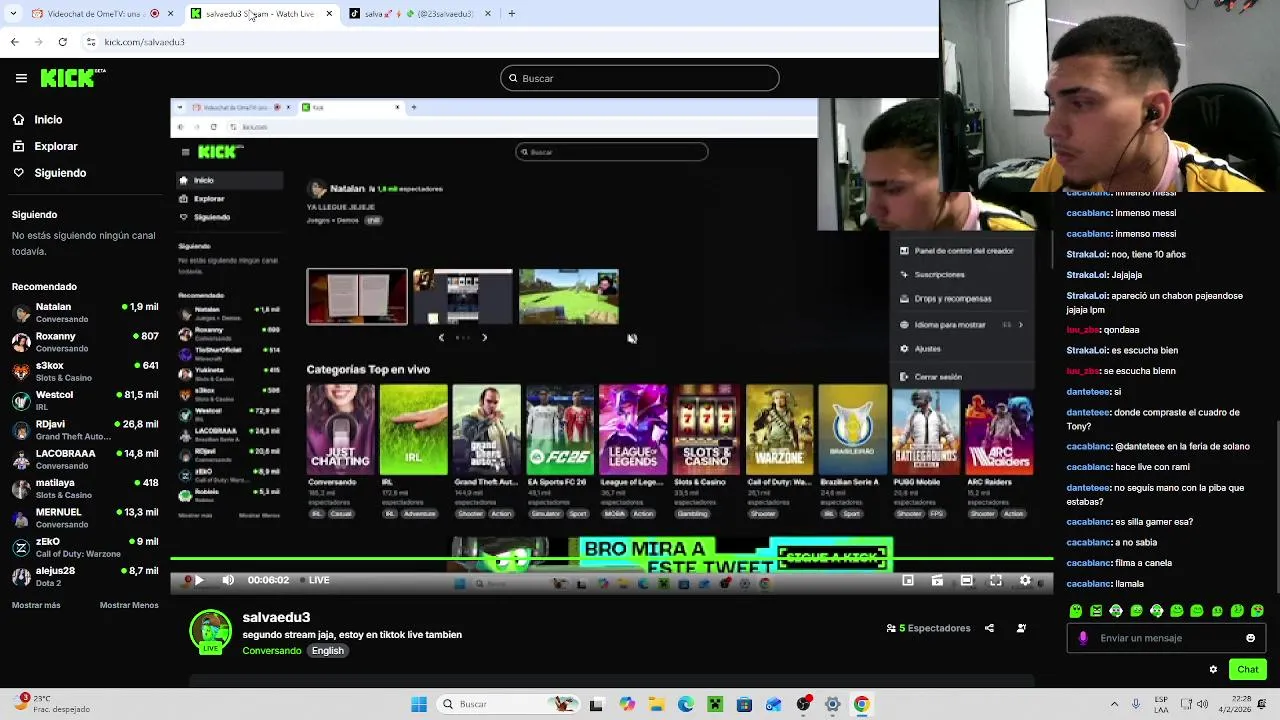Collapse list with Mostrar Menos

[129, 605]
